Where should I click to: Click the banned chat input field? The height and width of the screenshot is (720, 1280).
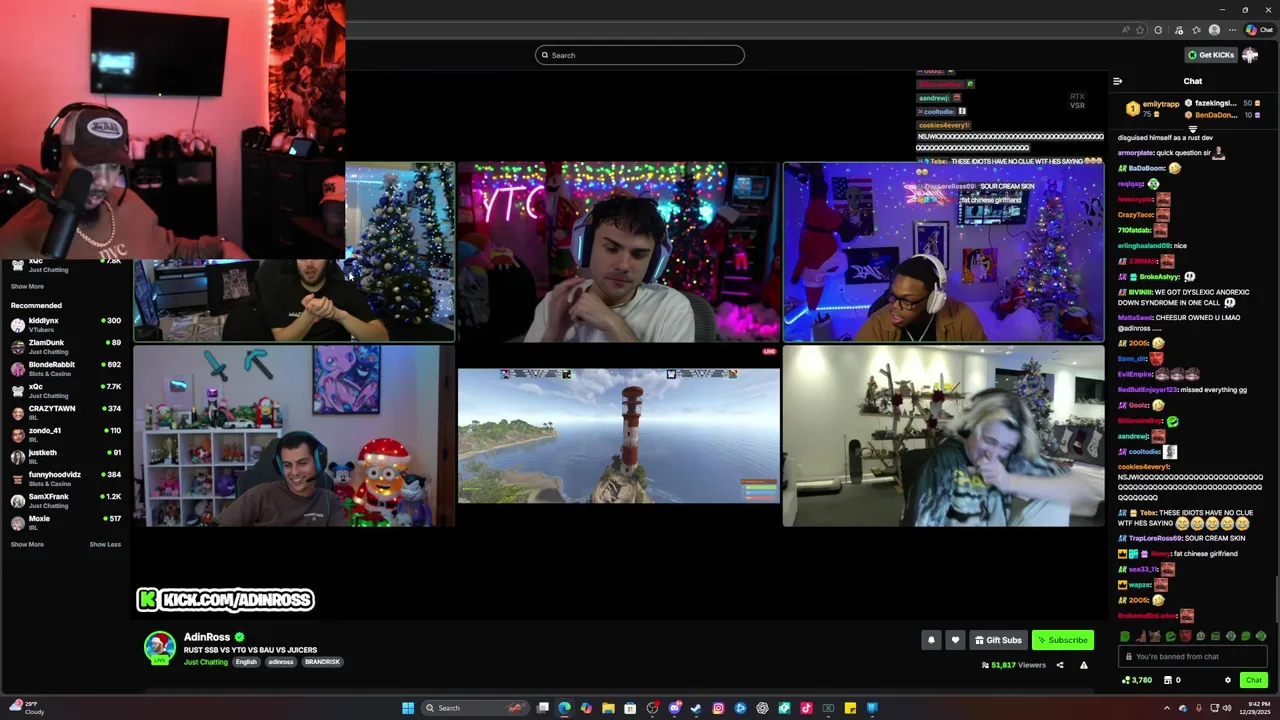pos(1193,657)
